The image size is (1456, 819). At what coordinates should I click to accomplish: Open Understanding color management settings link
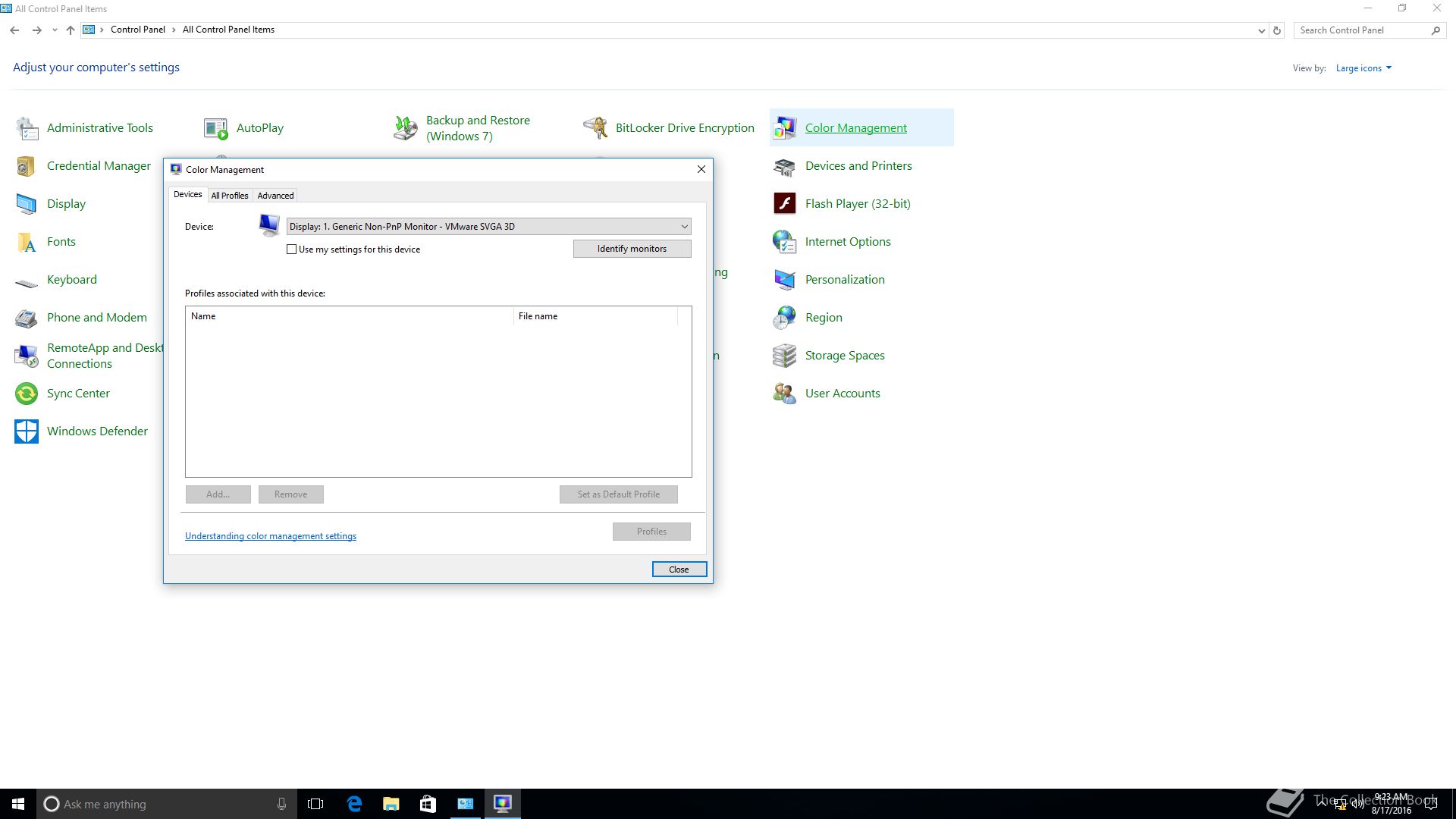[271, 536]
